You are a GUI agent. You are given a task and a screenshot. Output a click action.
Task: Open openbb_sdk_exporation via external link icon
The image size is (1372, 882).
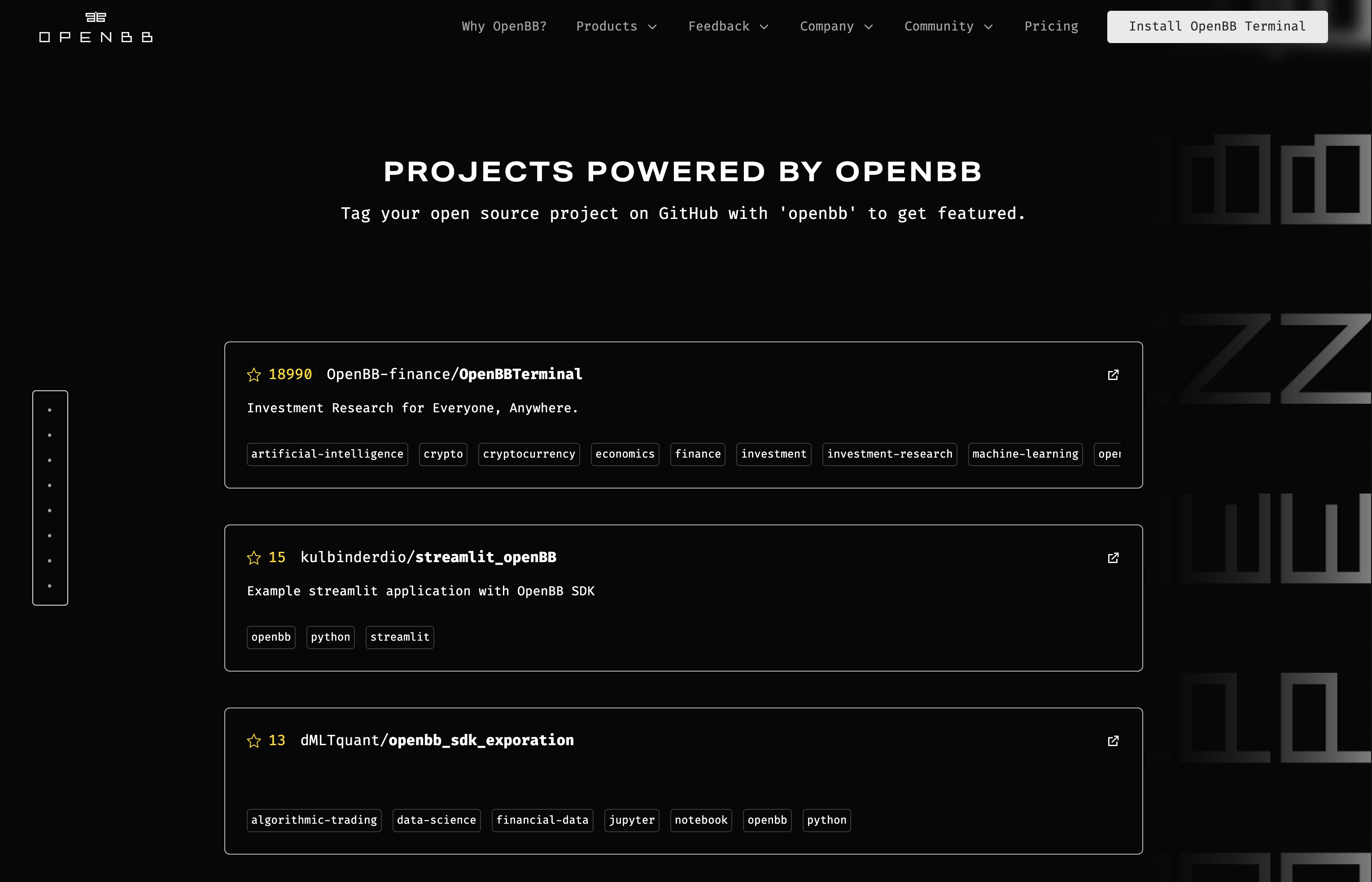click(x=1113, y=741)
